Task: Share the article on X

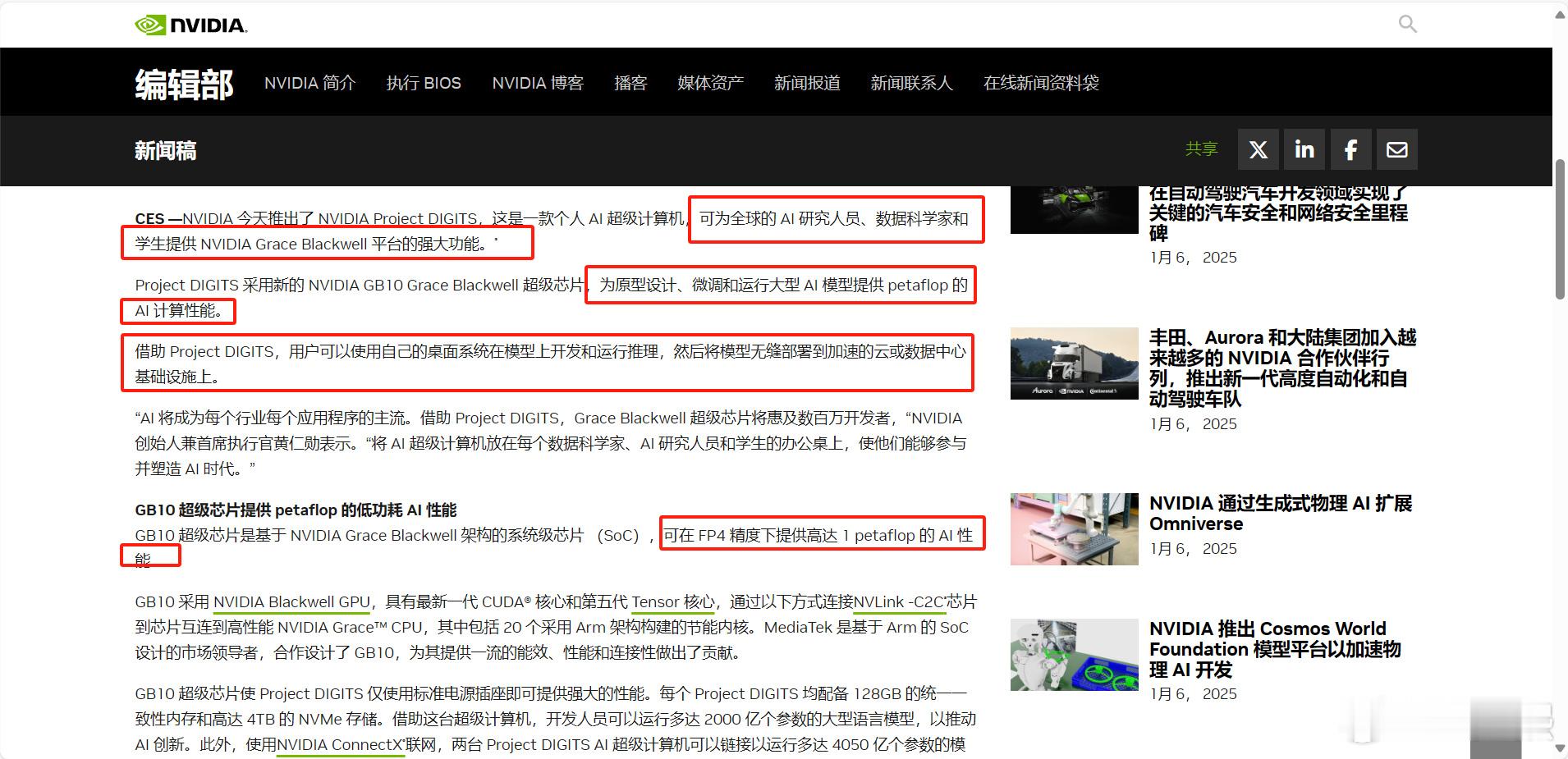Action: pos(1258,149)
